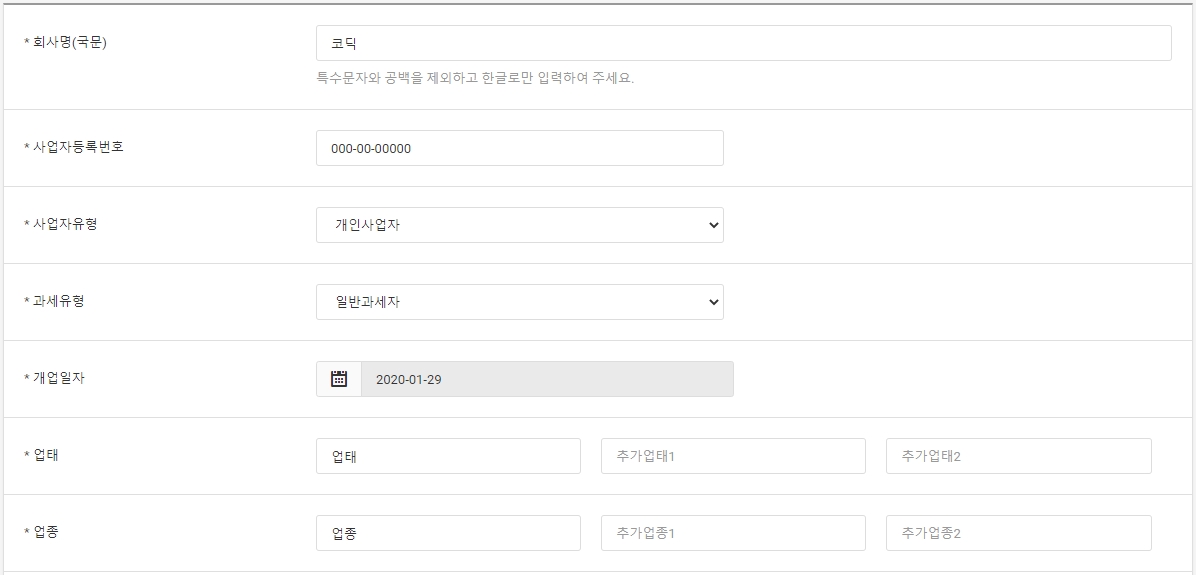
Task: Select the 개업일자 date field 2020-01-29
Action: [548, 379]
